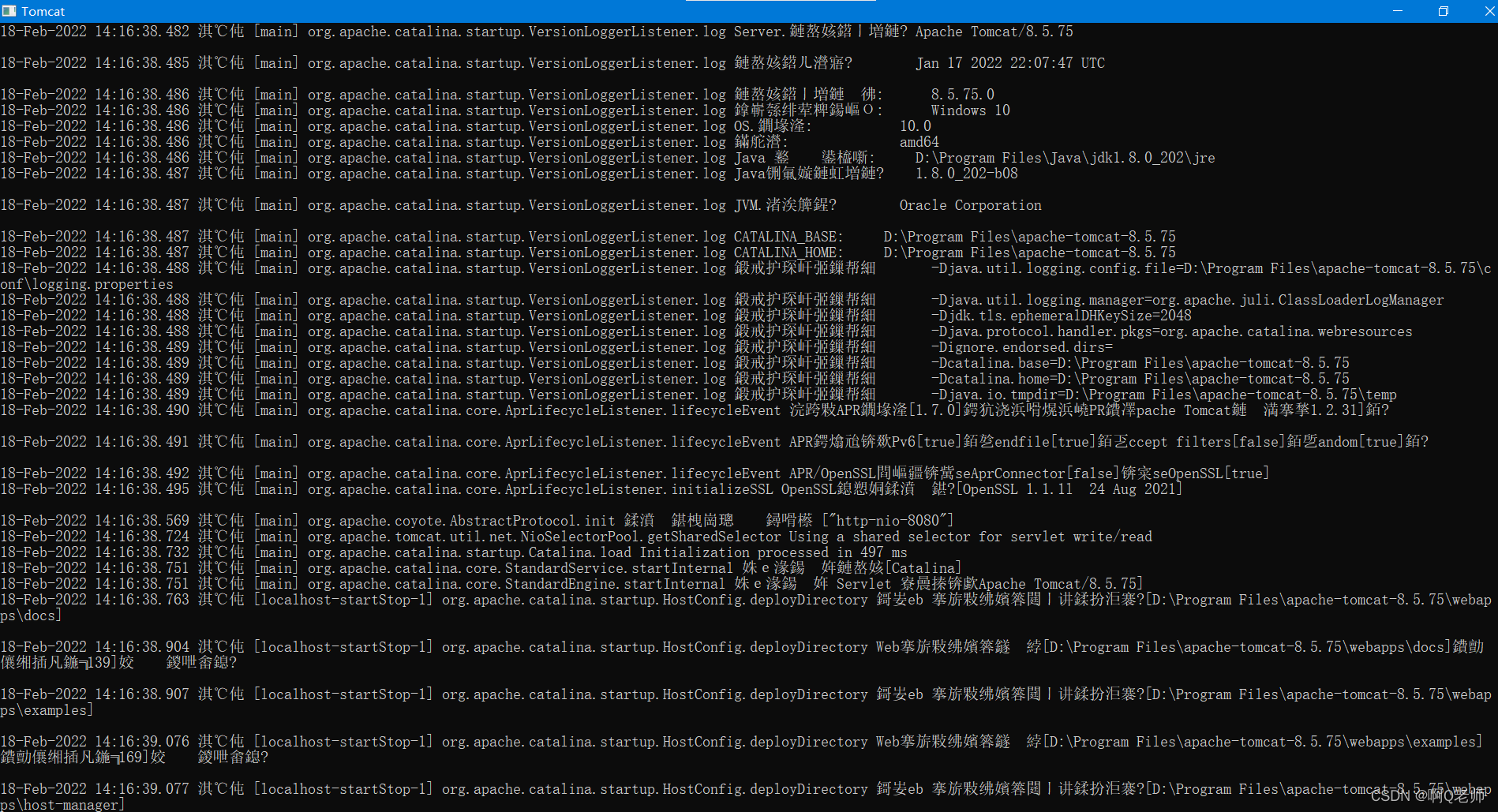Click the timestamp '14:16:39.076' log entry
The height and width of the screenshot is (812, 1498).
pyautogui.click(x=142, y=742)
